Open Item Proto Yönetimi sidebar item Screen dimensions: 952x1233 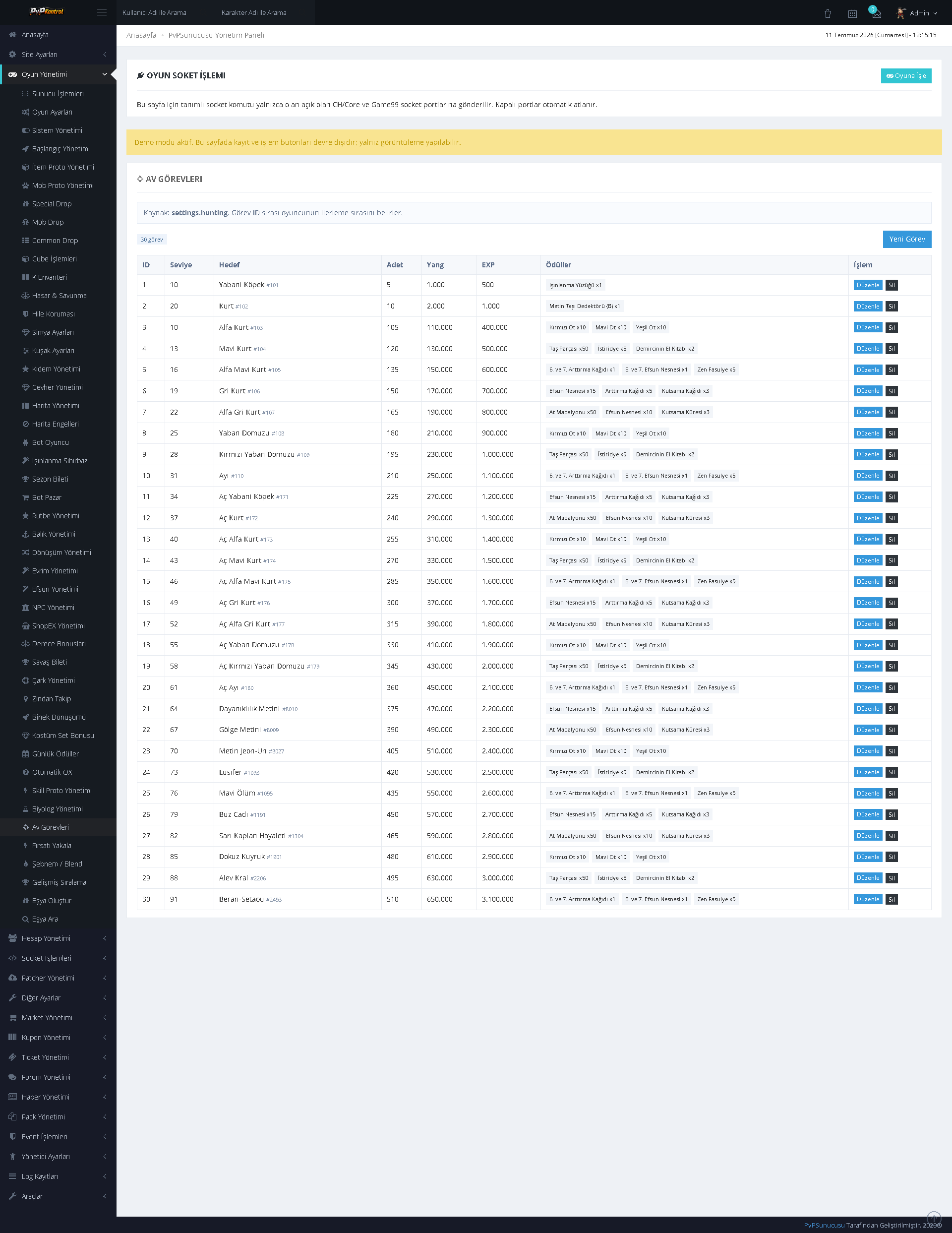(58, 167)
